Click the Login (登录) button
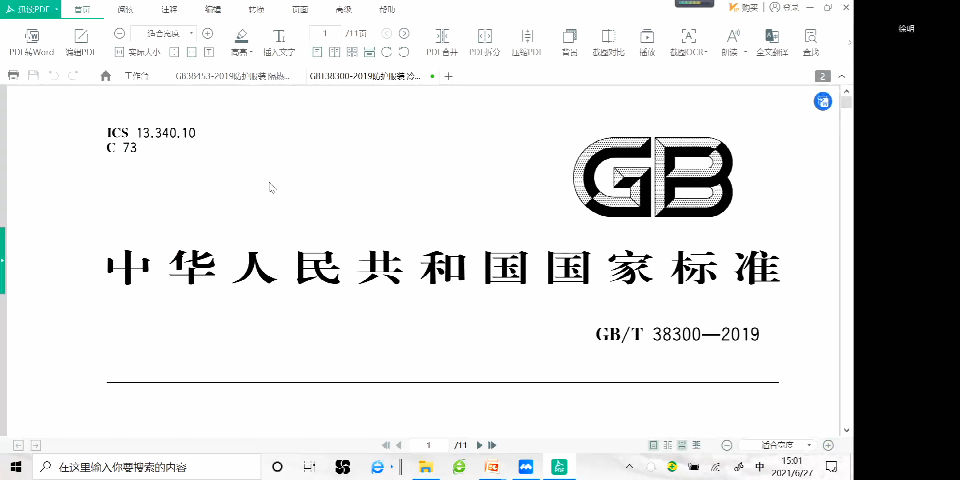Viewport: 960px width, 480px height. (x=785, y=7)
